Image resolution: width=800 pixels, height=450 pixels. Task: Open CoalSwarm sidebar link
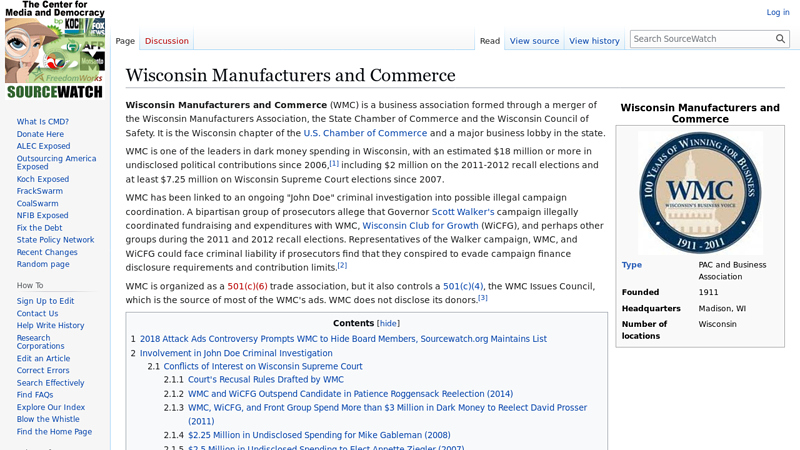click(x=37, y=204)
